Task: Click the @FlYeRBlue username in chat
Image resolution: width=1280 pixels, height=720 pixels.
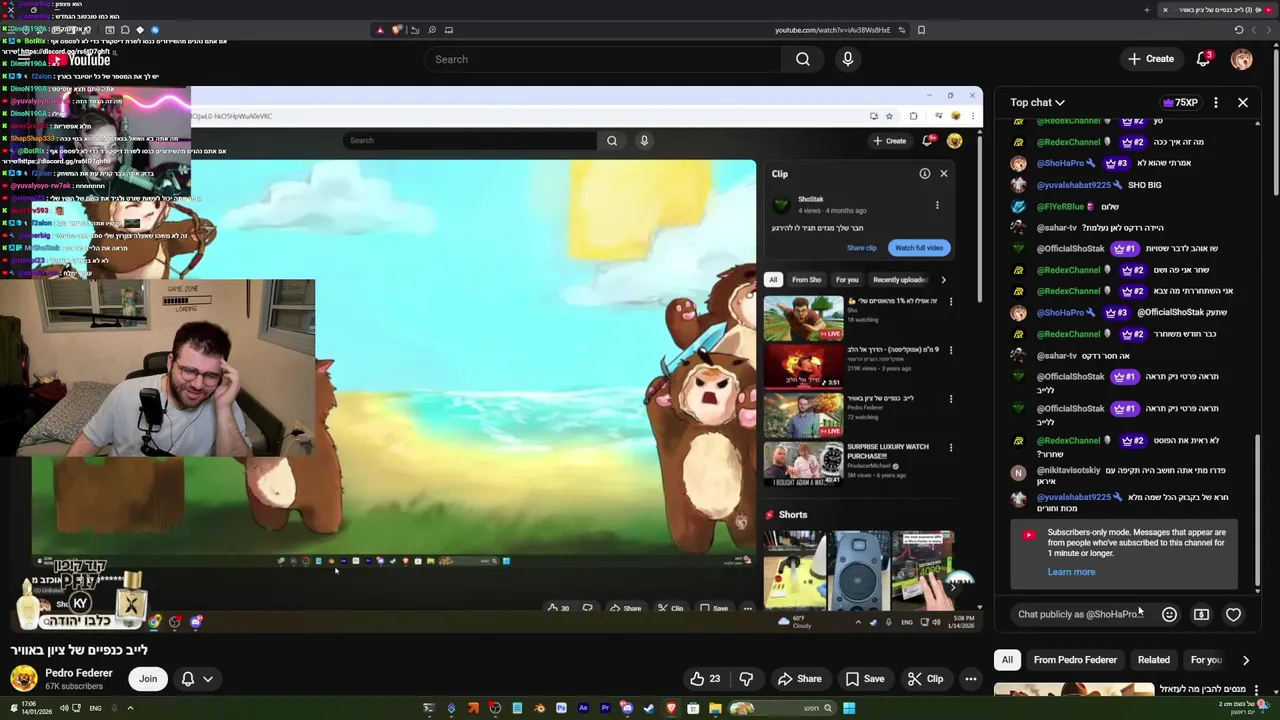Action: tap(1060, 206)
